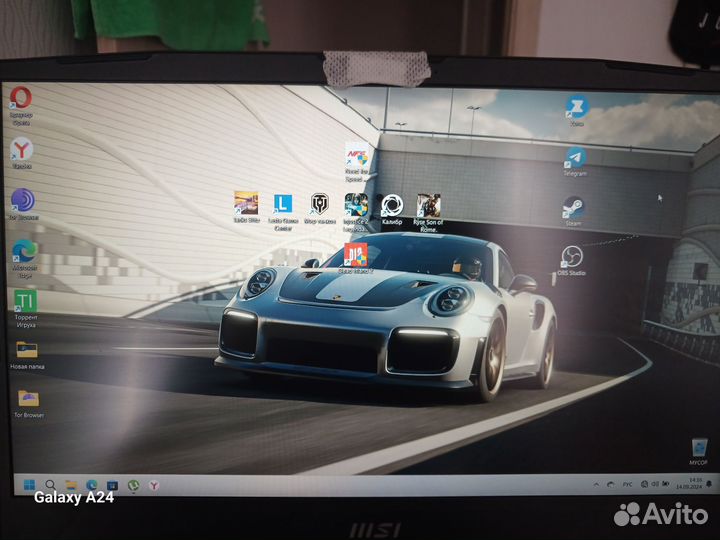Open Microsoft Edge from the taskbar
The width and height of the screenshot is (720, 540).
pos(92,485)
